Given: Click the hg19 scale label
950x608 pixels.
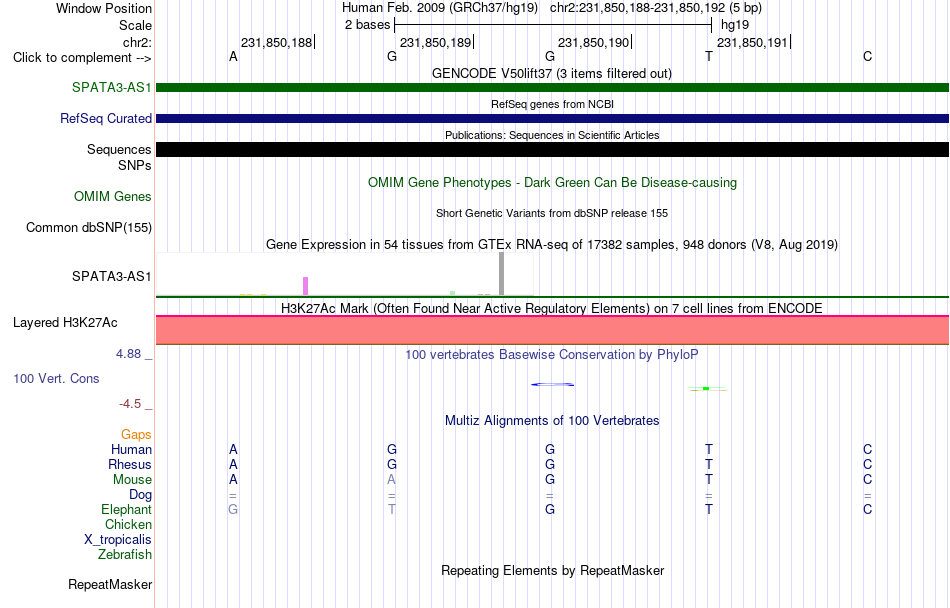Looking at the screenshot, I should click(x=735, y=25).
